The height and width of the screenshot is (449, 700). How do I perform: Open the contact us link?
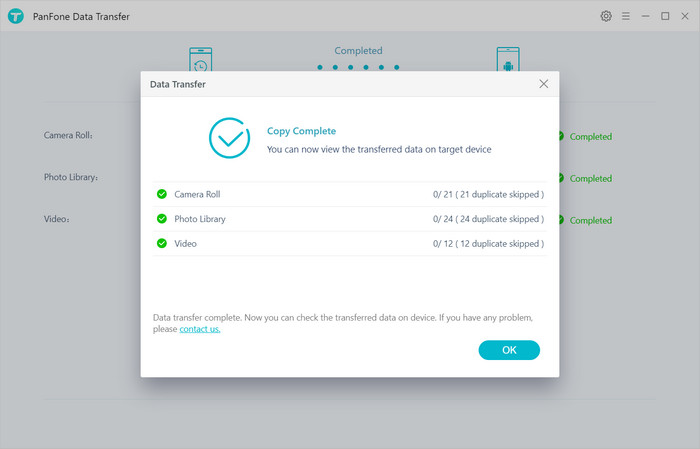pos(200,329)
